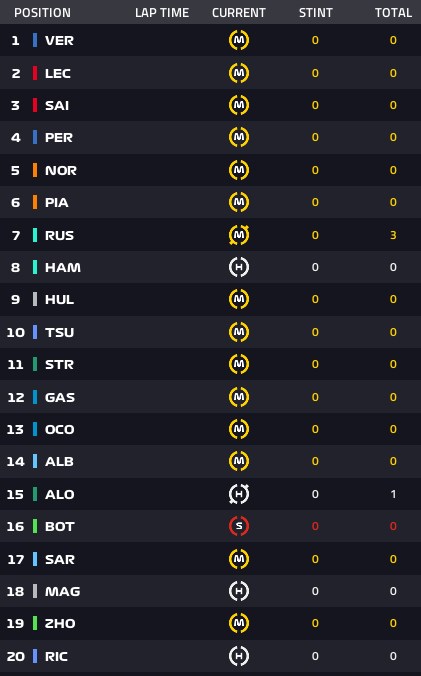Click the STINT column header
The image size is (421, 676).
coord(316,13)
